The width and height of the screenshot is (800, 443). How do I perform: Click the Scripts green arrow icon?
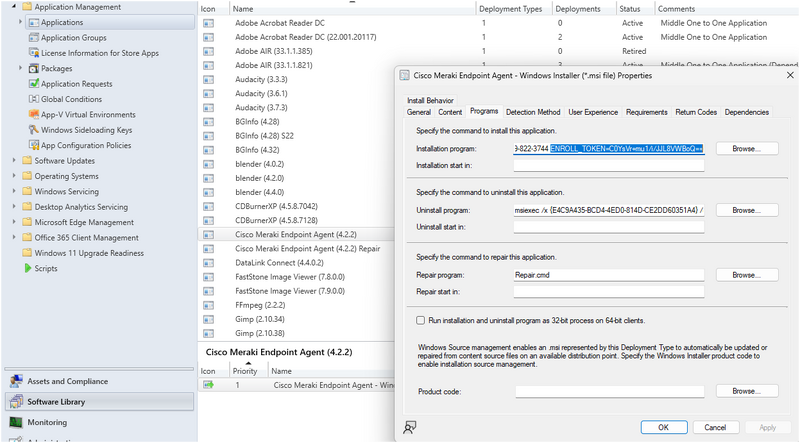point(28,268)
